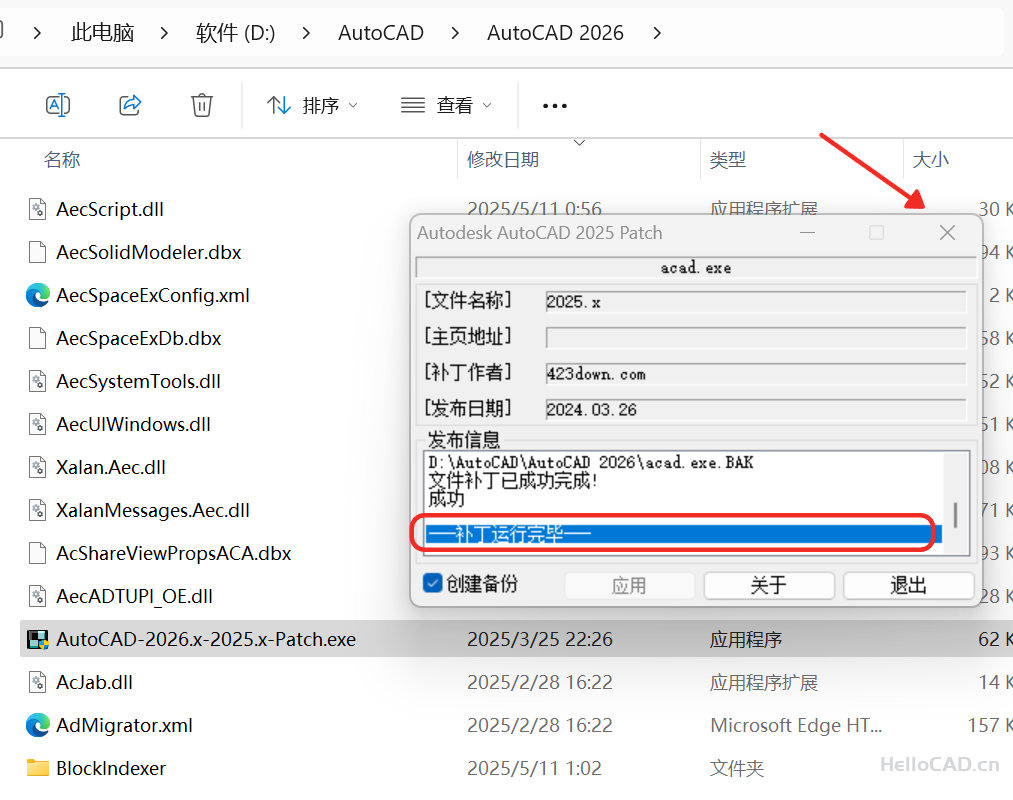The image size is (1013, 800).
Task: Click the AcShareViewPropsACA.dbx file name
Action: [174, 553]
